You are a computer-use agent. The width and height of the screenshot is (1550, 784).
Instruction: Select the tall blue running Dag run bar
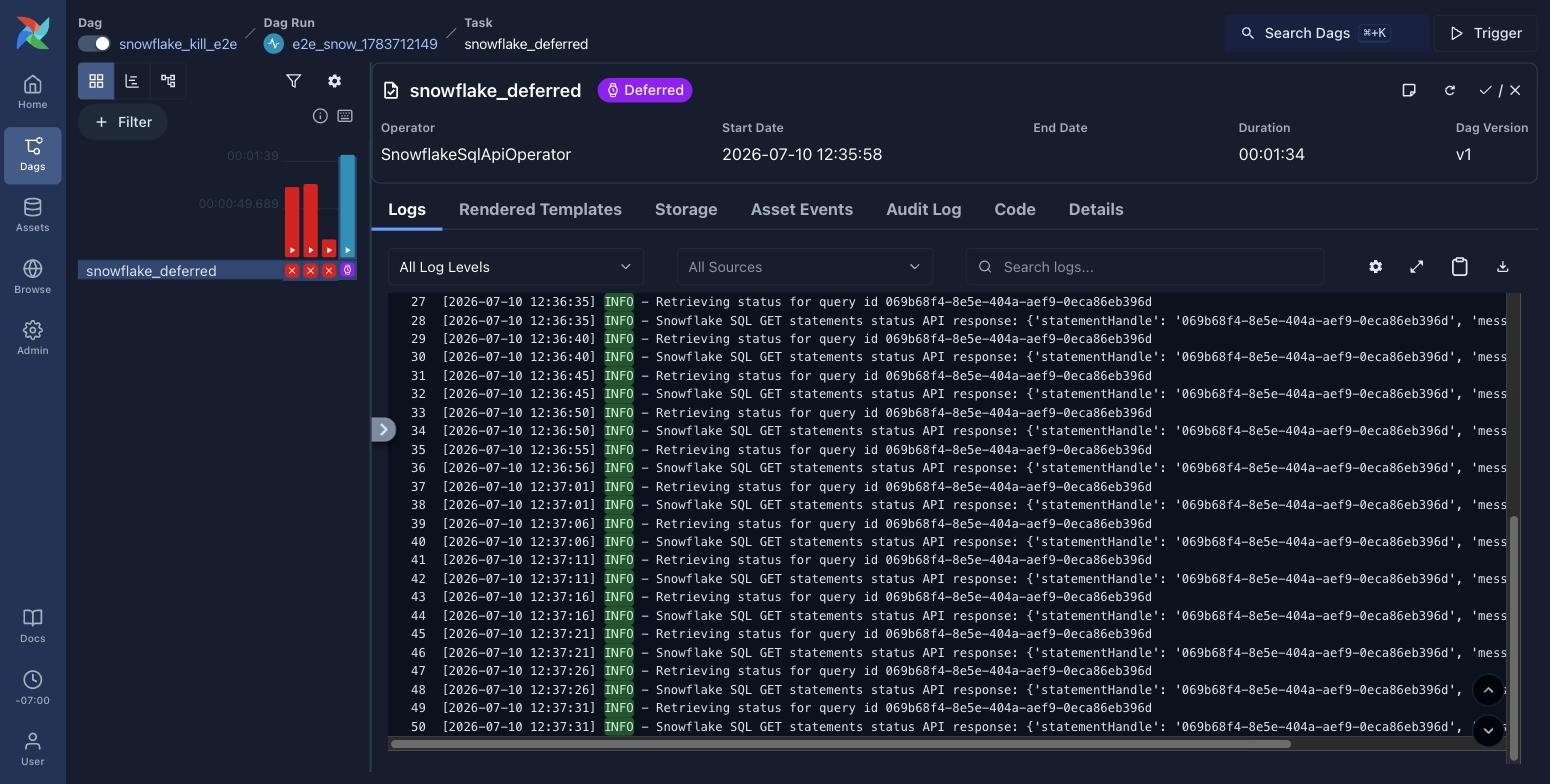(x=347, y=205)
